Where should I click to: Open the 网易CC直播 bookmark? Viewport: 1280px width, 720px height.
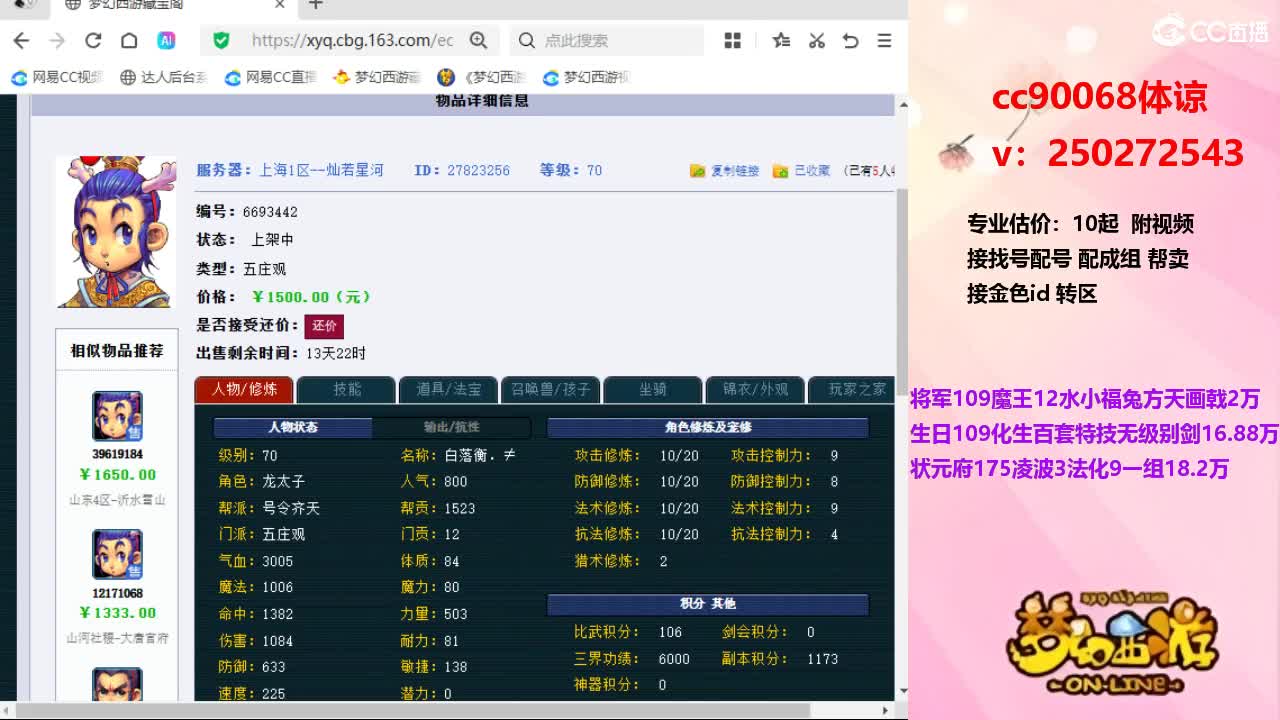coord(270,77)
